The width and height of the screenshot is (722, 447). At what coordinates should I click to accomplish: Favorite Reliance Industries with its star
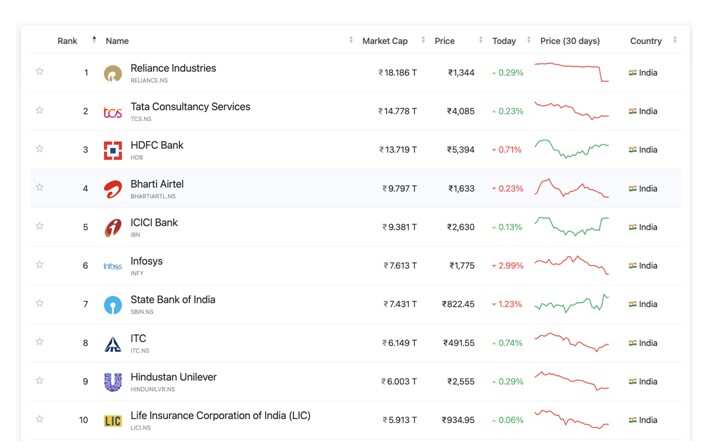coord(40,71)
